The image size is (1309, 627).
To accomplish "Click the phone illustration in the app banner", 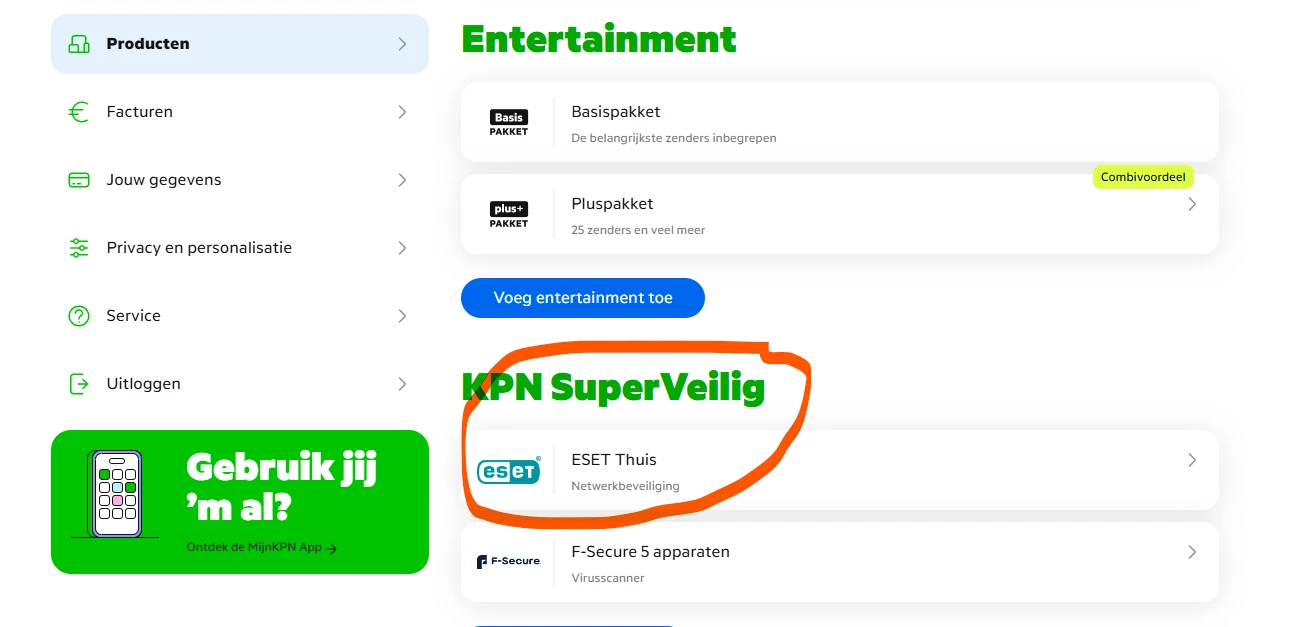I will [115, 494].
